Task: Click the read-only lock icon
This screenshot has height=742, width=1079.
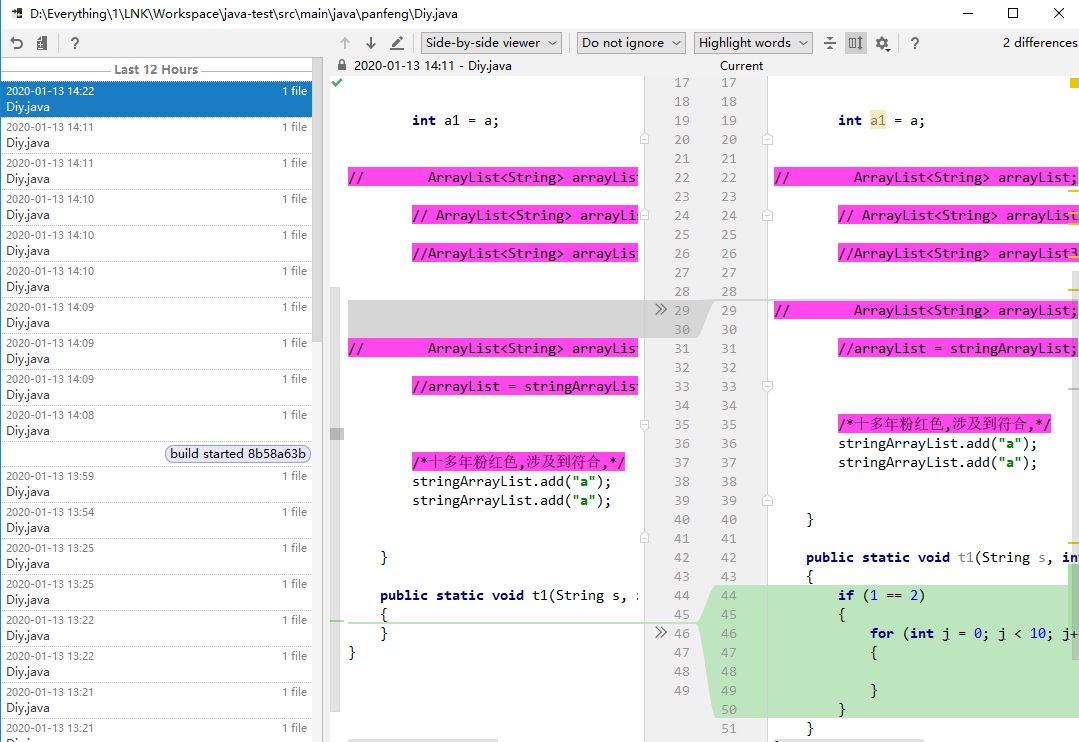Action: click(x=342, y=65)
